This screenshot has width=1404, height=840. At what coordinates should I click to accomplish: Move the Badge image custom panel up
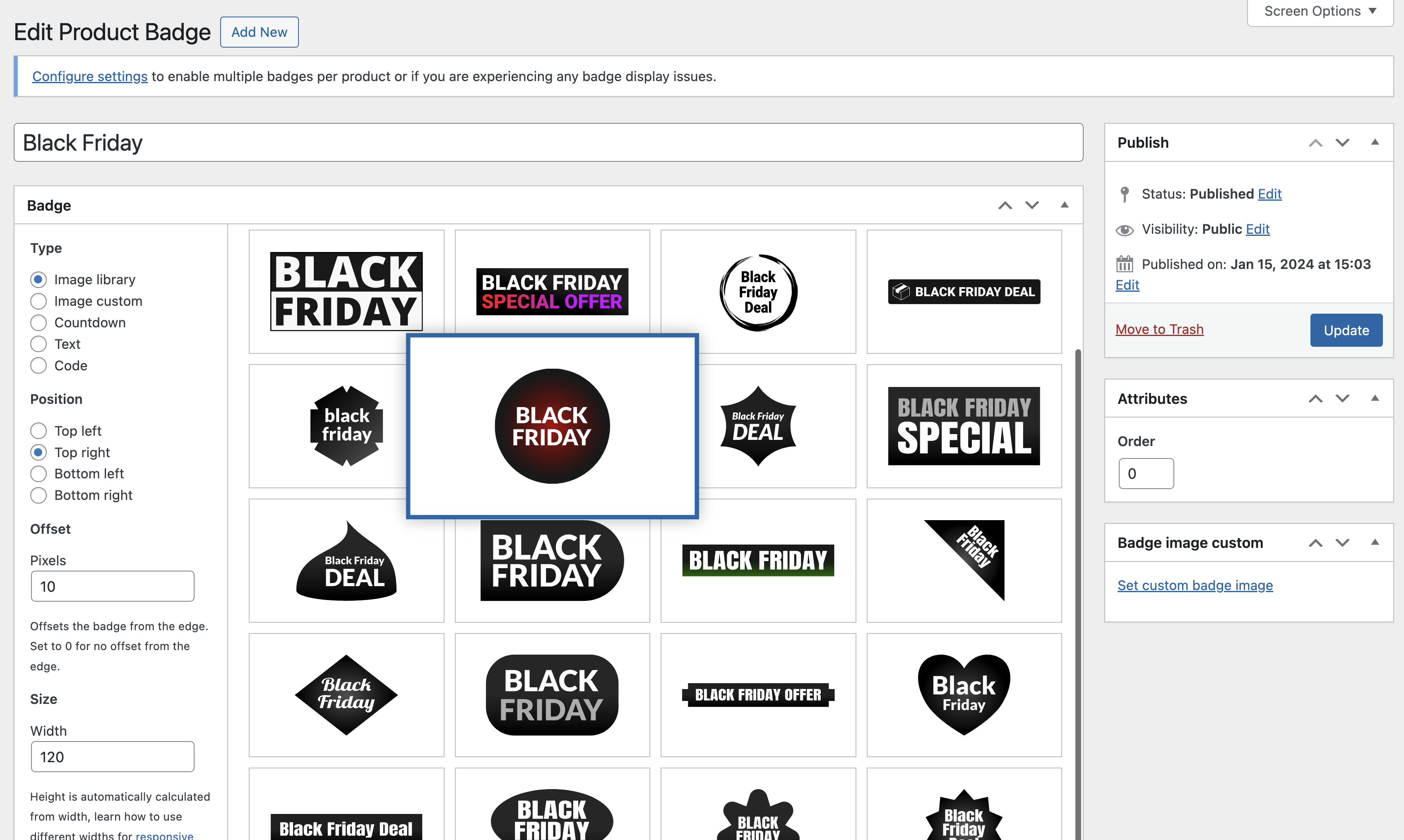[x=1315, y=542]
